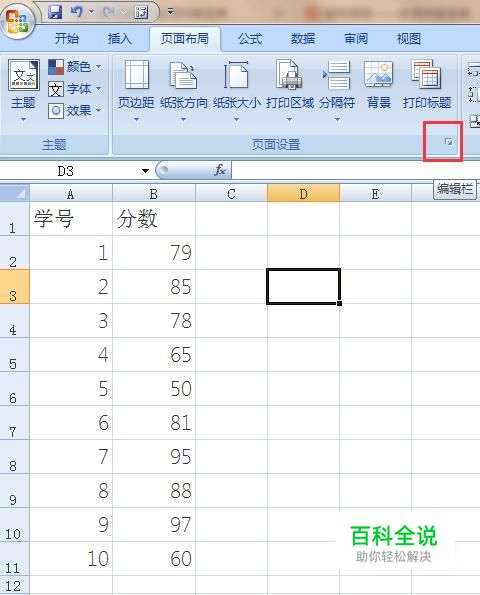Undo the last action
This screenshot has width=480, height=595.
pos(76,13)
